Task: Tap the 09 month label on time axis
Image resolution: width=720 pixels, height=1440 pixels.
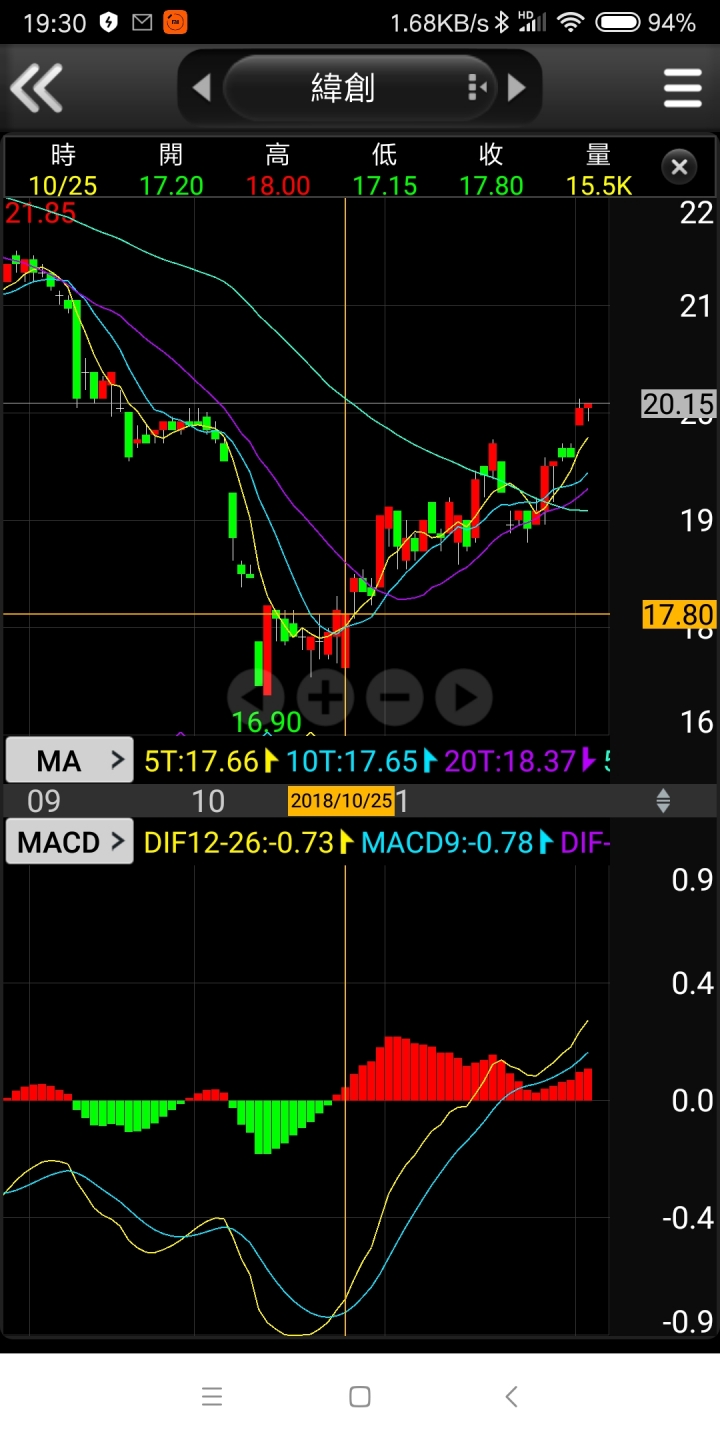Action: click(x=43, y=801)
